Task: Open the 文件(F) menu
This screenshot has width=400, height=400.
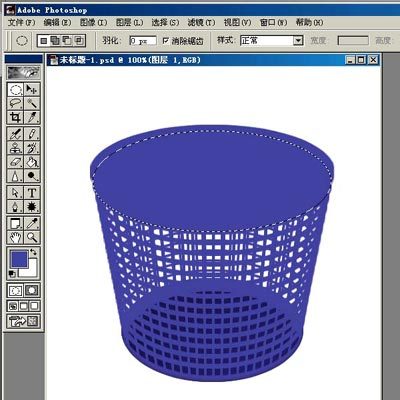Action: (21, 23)
